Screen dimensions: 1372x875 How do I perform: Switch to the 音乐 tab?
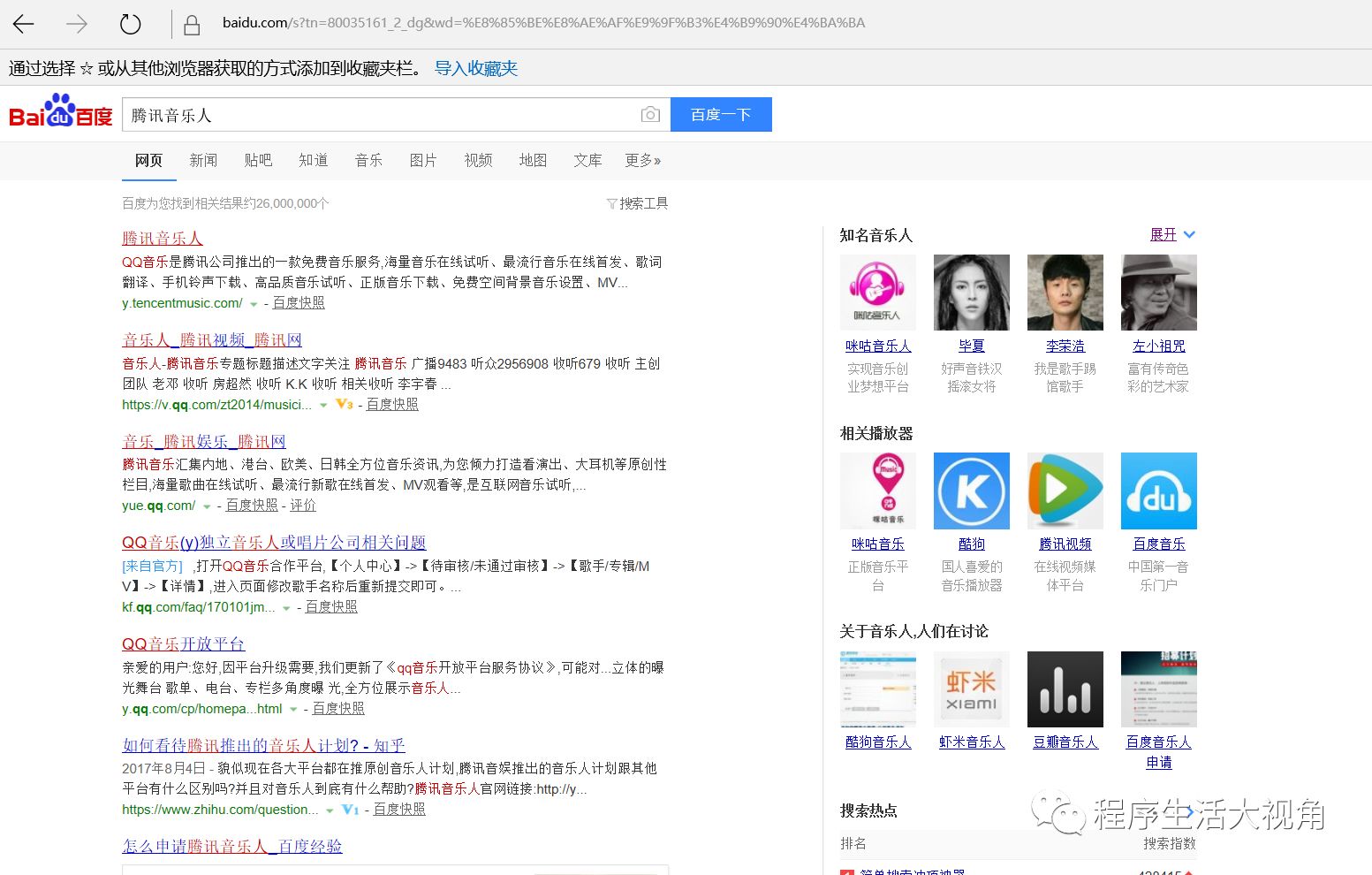[x=368, y=160]
